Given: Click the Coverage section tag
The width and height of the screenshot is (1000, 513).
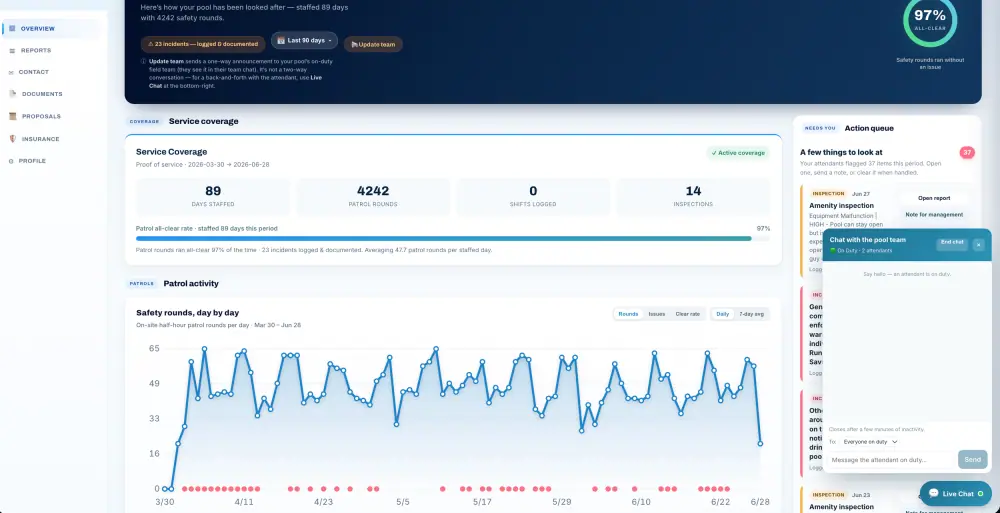Looking at the screenshot, I should [x=144, y=121].
